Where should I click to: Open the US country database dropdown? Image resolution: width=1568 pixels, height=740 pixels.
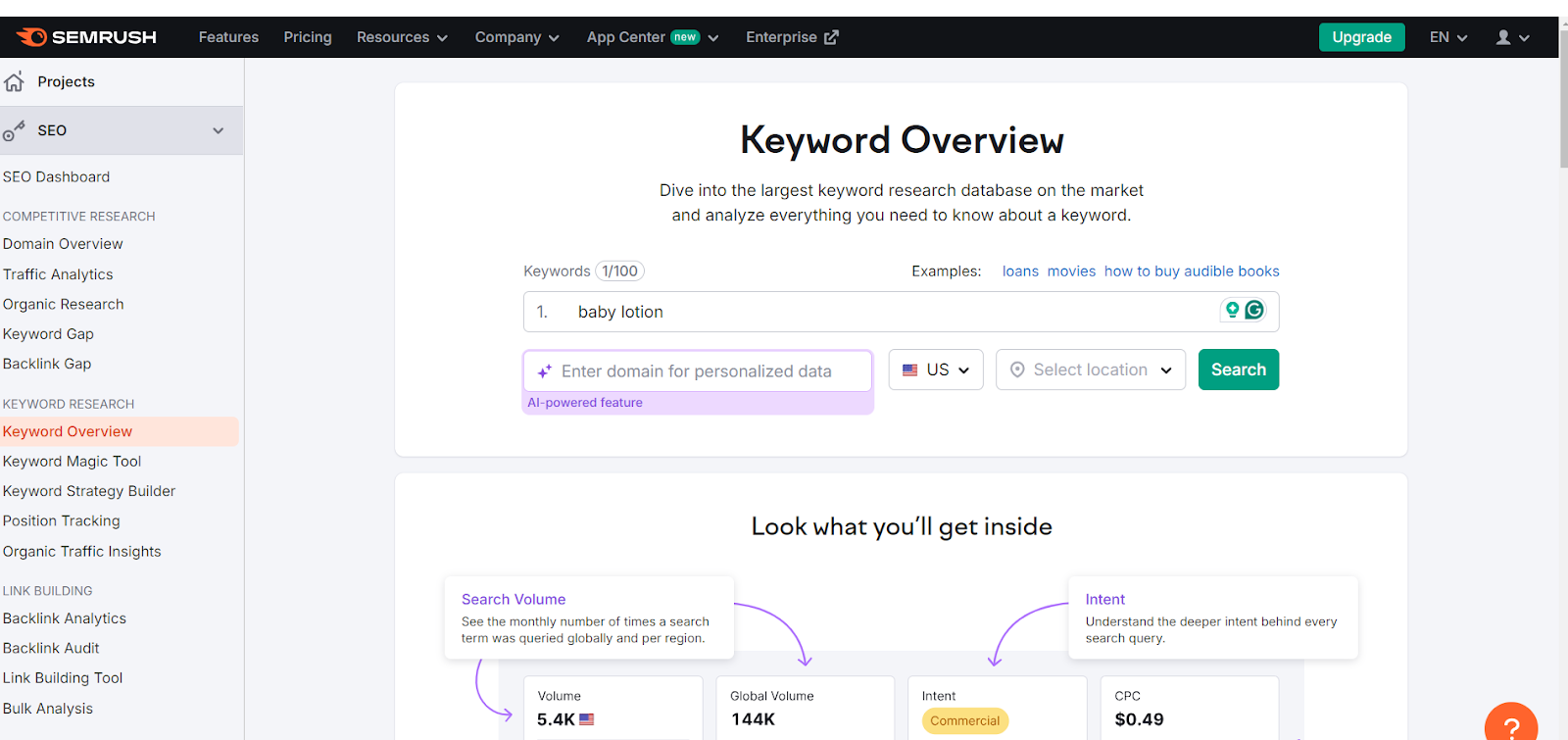coord(936,370)
